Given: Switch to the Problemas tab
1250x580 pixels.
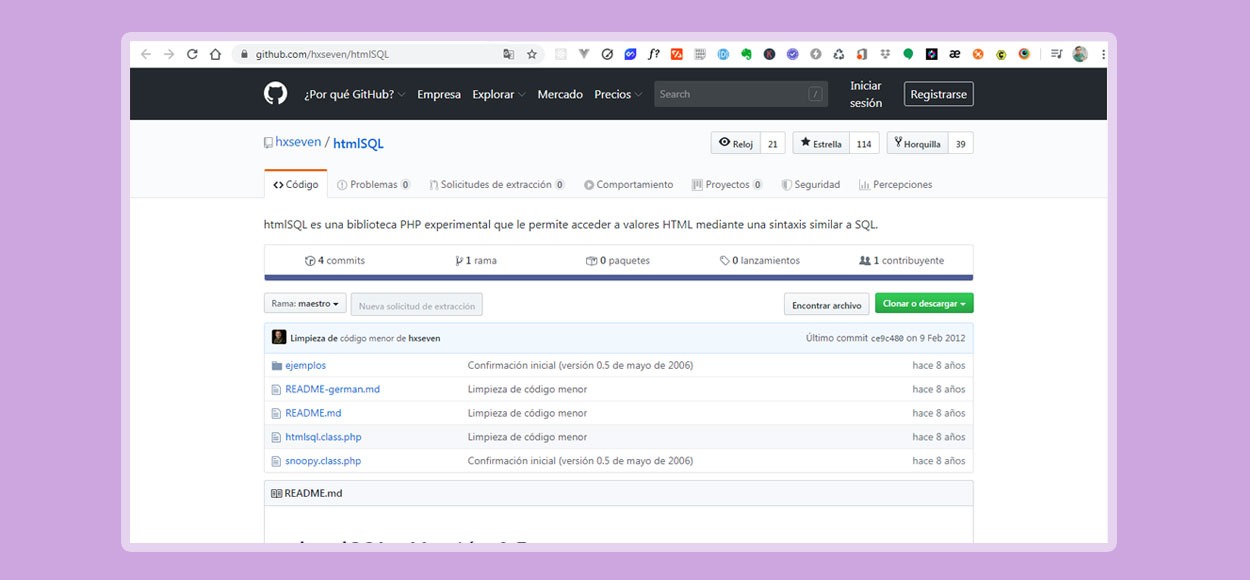Looking at the screenshot, I should point(374,184).
